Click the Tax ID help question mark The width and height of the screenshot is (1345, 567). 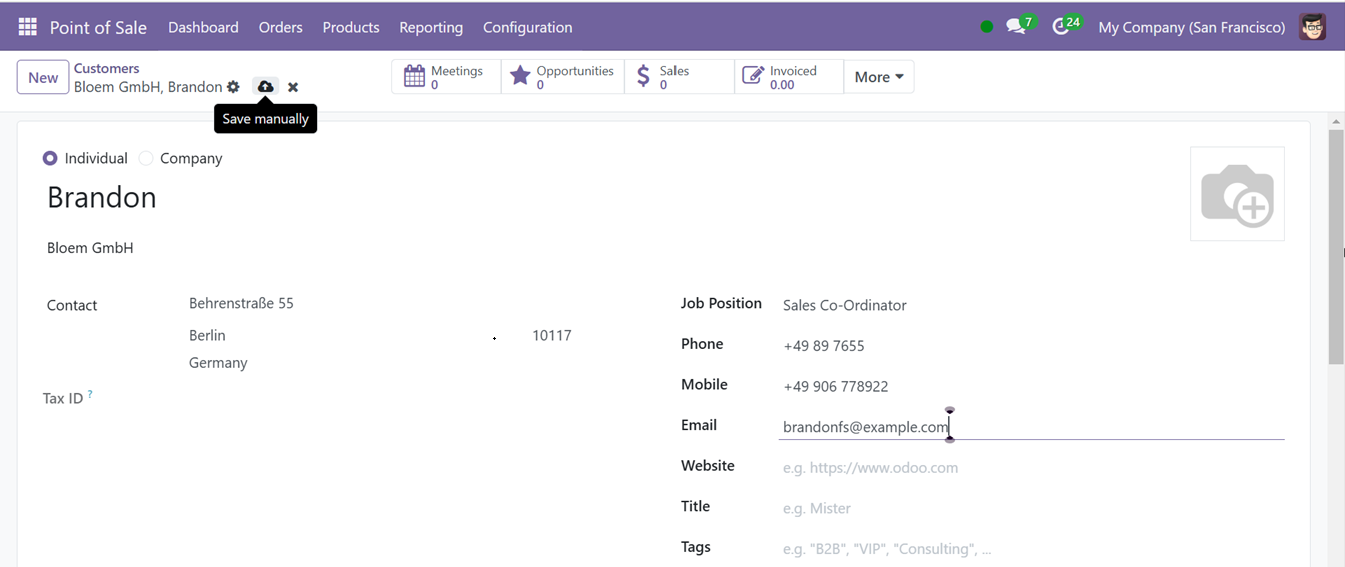tap(90, 394)
